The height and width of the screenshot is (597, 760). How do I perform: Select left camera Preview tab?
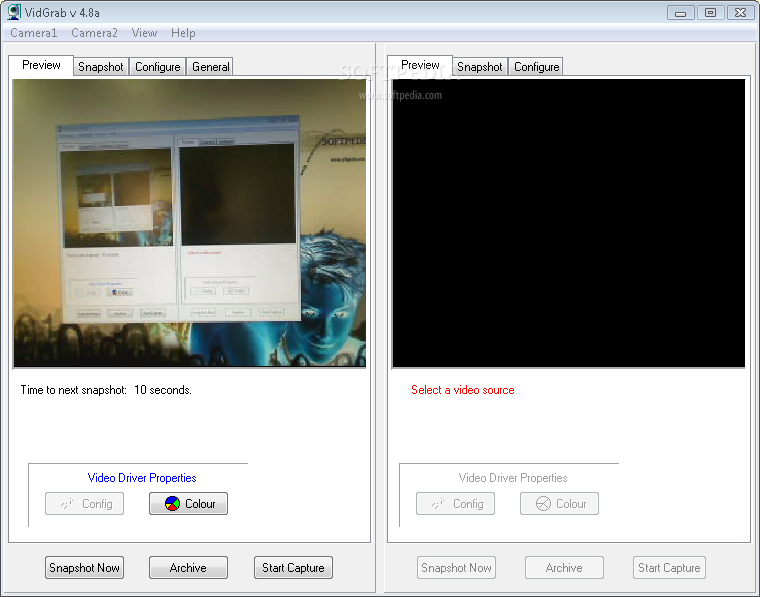pos(41,65)
